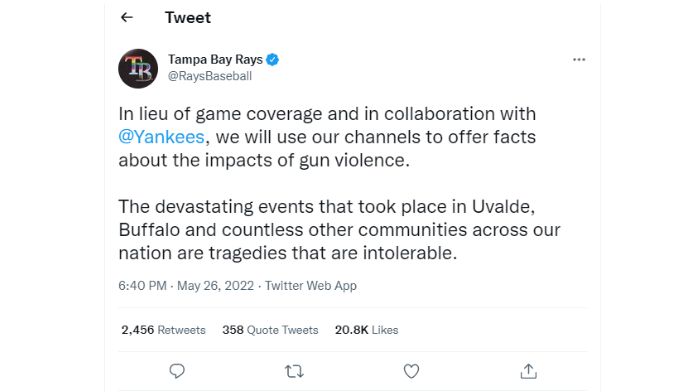The height and width of the screenshot is (392, 700).
Task: Open the three-dot more options menu
Action: [x=579, y=59]
